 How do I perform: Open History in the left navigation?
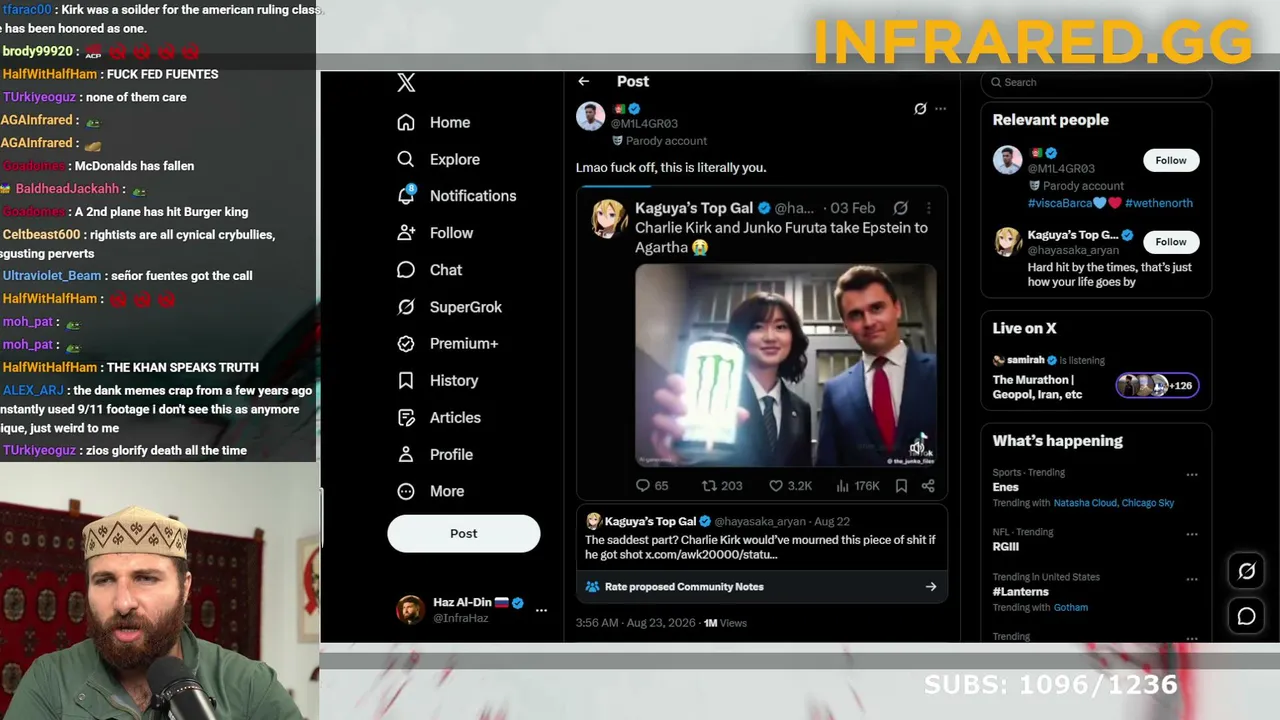[x=437, y=380]
